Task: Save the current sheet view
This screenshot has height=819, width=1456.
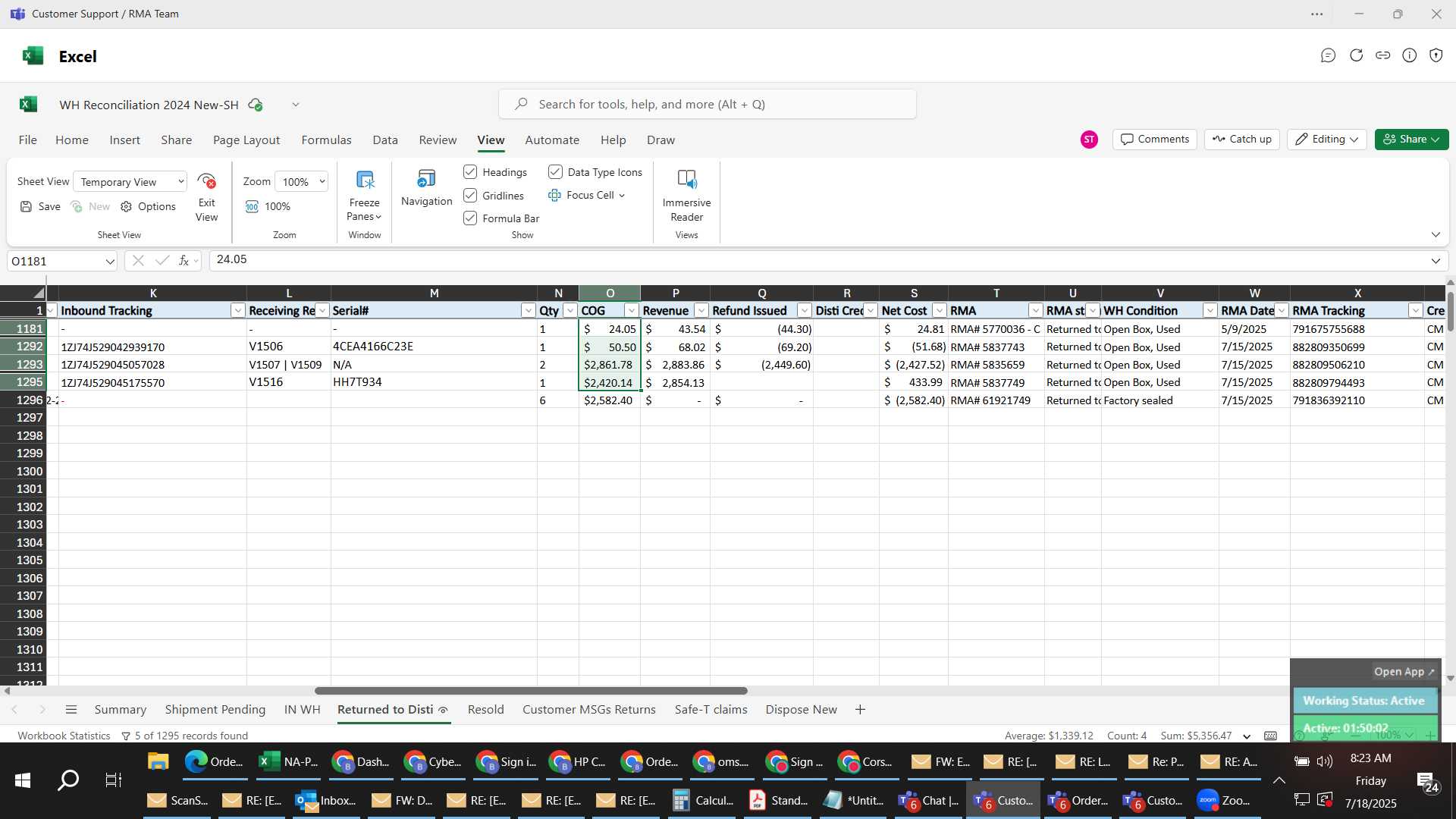Action: pos(40,206)
